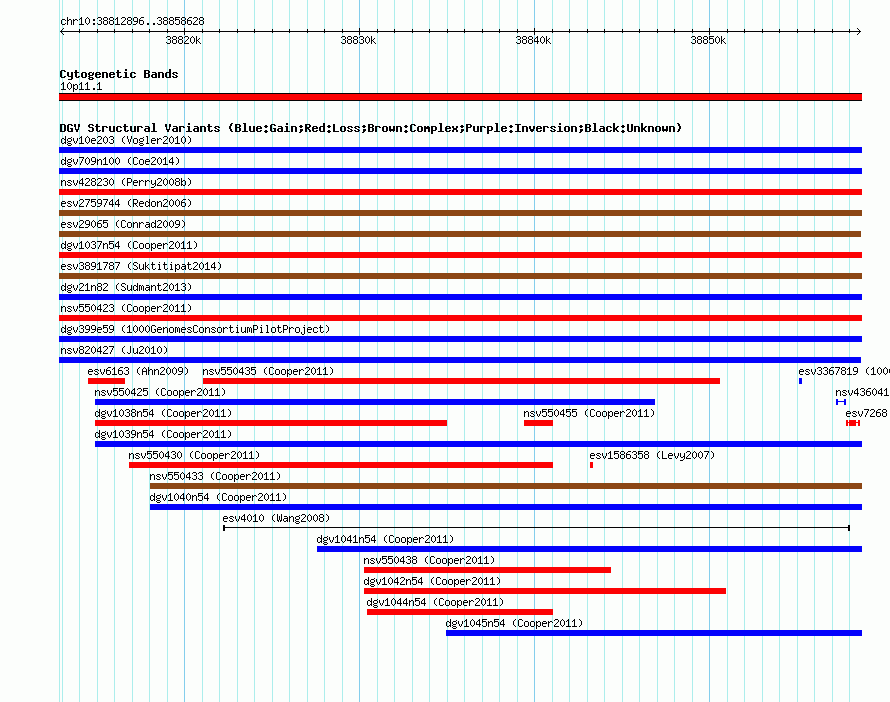Click the red dgv1044n54 loss bar

click(x=460, y=612)
